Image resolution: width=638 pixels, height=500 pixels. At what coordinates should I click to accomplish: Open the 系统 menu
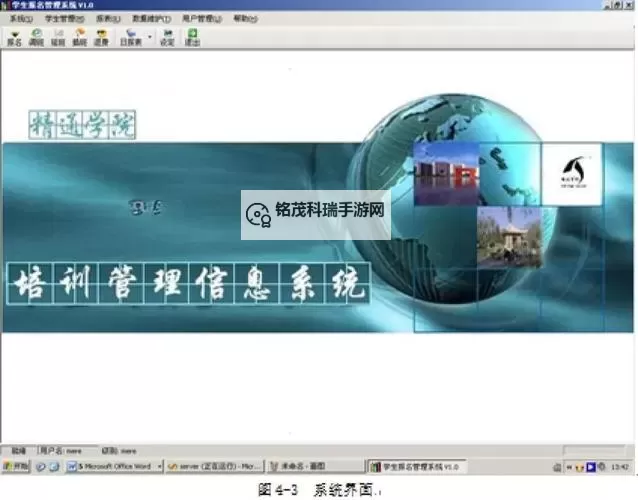coord(21,19)
